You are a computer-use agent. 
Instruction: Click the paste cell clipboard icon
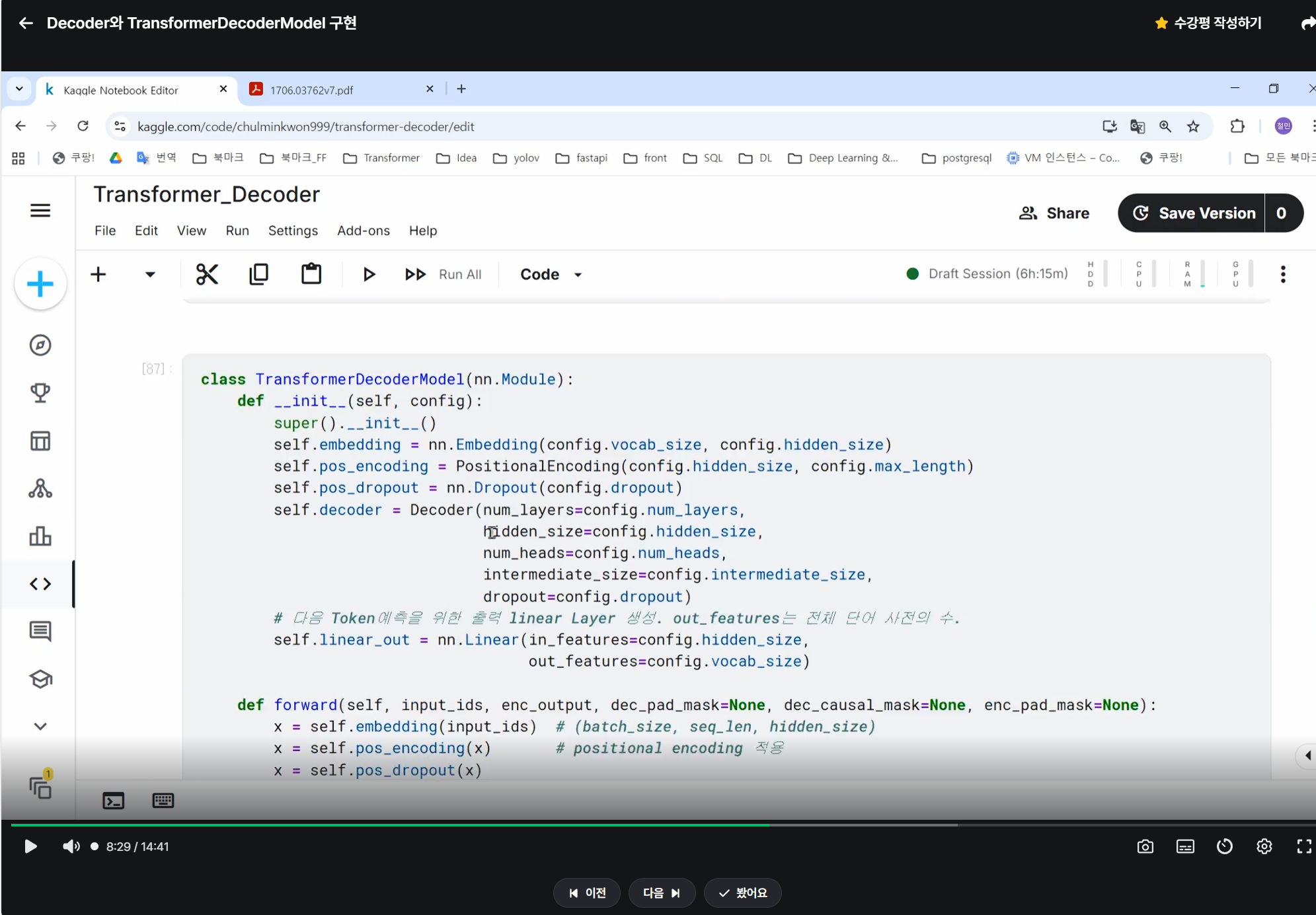tap(311, 274)
